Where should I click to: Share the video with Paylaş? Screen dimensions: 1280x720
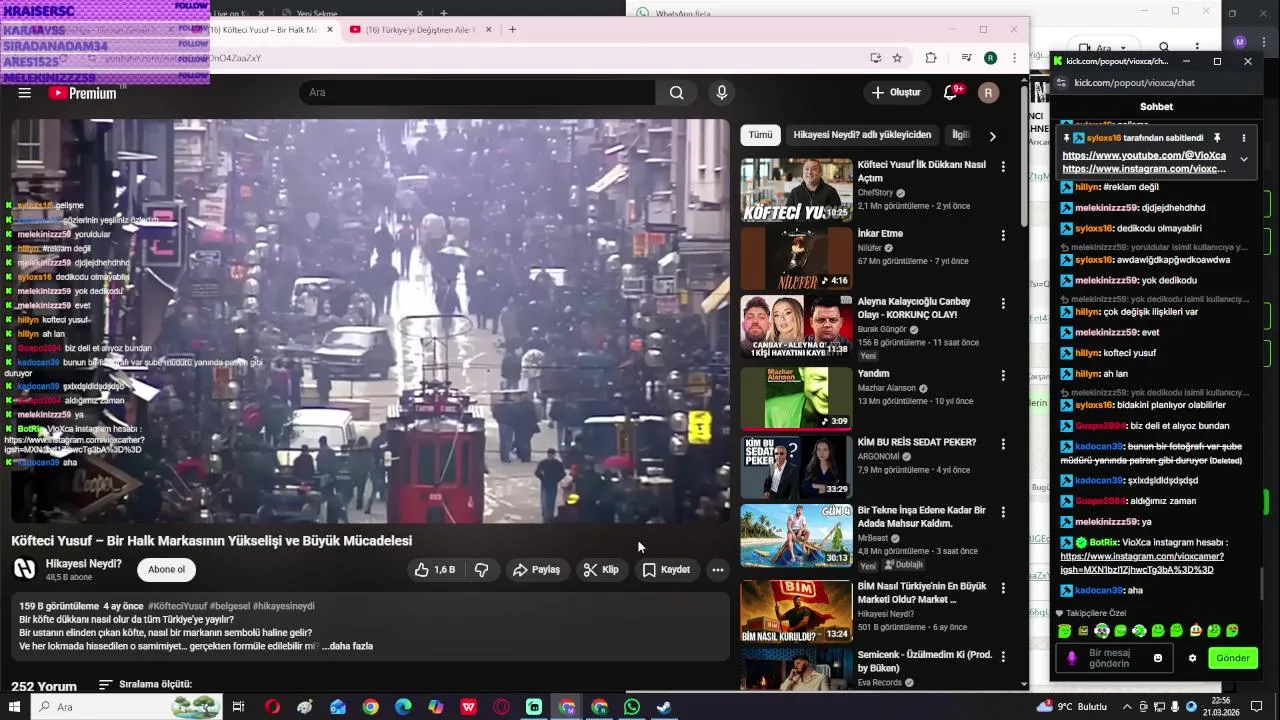pyautogui.click(x=536, y=570)
